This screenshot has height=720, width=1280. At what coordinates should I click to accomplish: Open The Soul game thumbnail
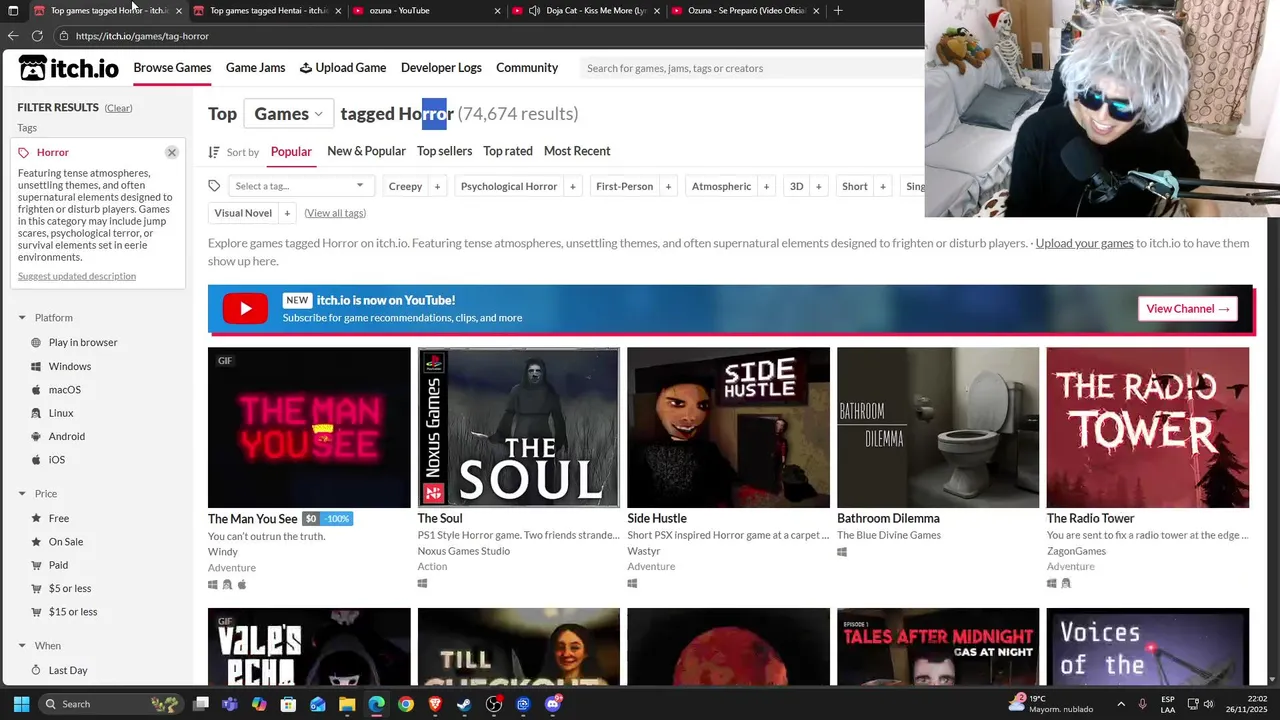[x=518, y=427]
